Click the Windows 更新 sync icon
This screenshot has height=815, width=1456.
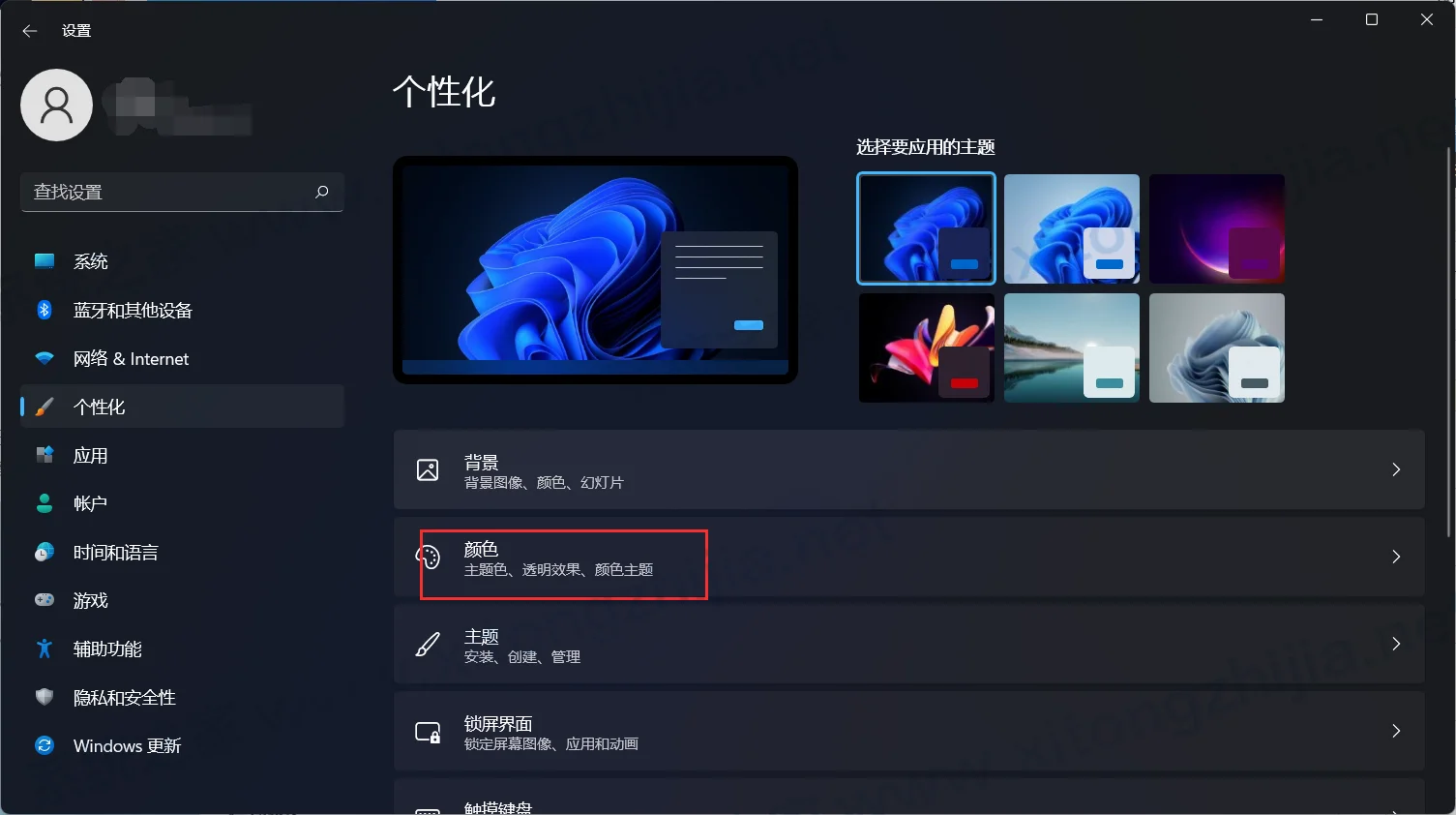(44, 745)
